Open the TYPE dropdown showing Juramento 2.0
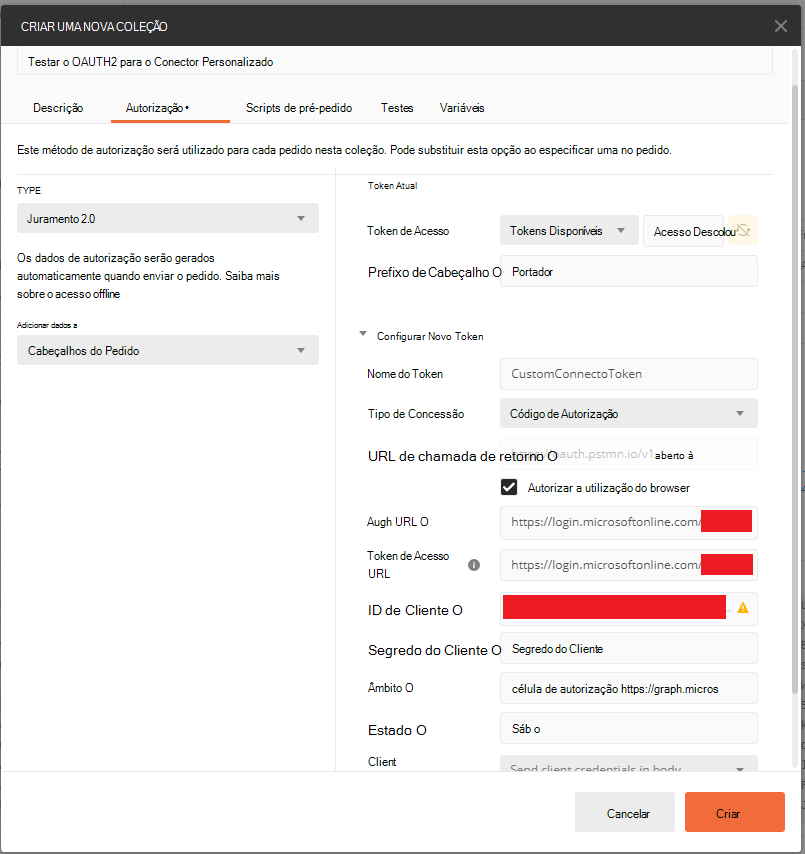Viewport: 805px width, 854px height. (x=168, y=218)
